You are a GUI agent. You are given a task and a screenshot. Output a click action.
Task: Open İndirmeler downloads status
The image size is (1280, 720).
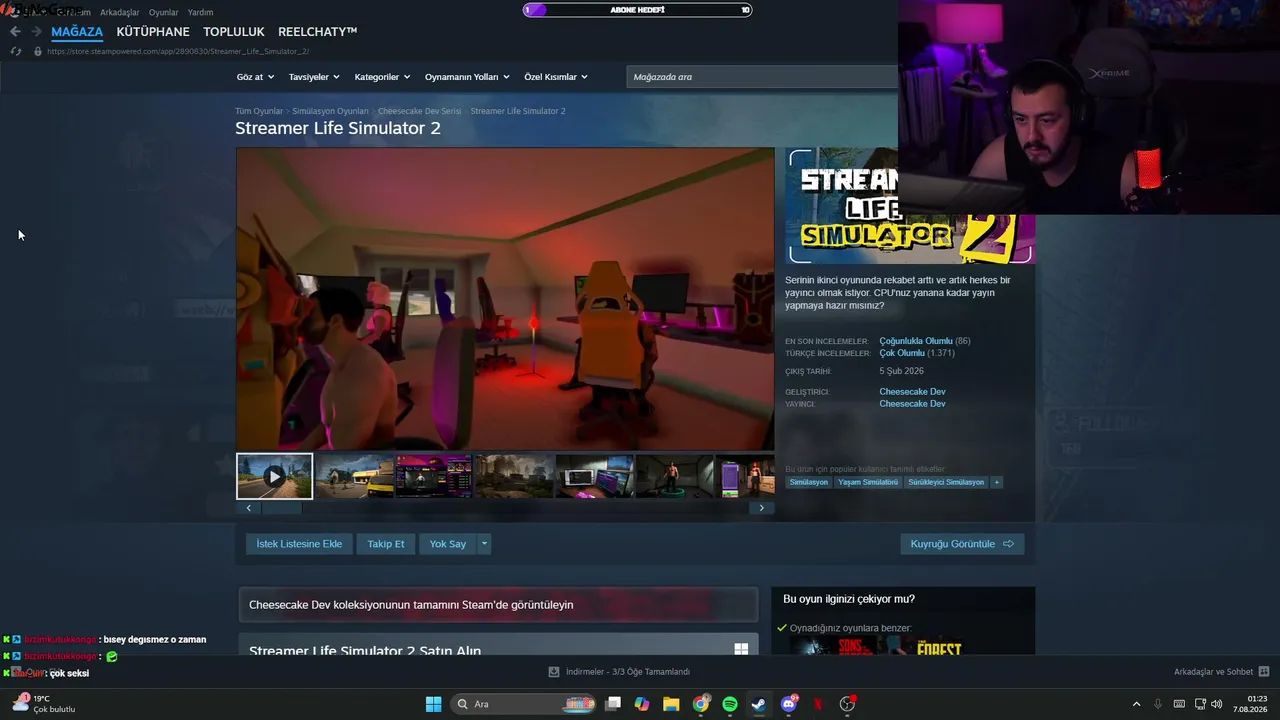pos(628,672)
